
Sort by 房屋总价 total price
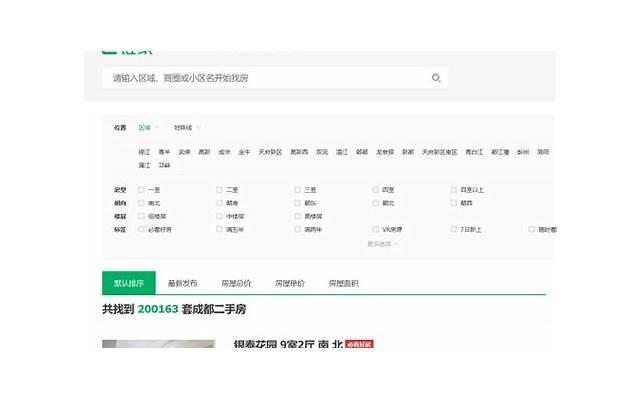[236, 283]
